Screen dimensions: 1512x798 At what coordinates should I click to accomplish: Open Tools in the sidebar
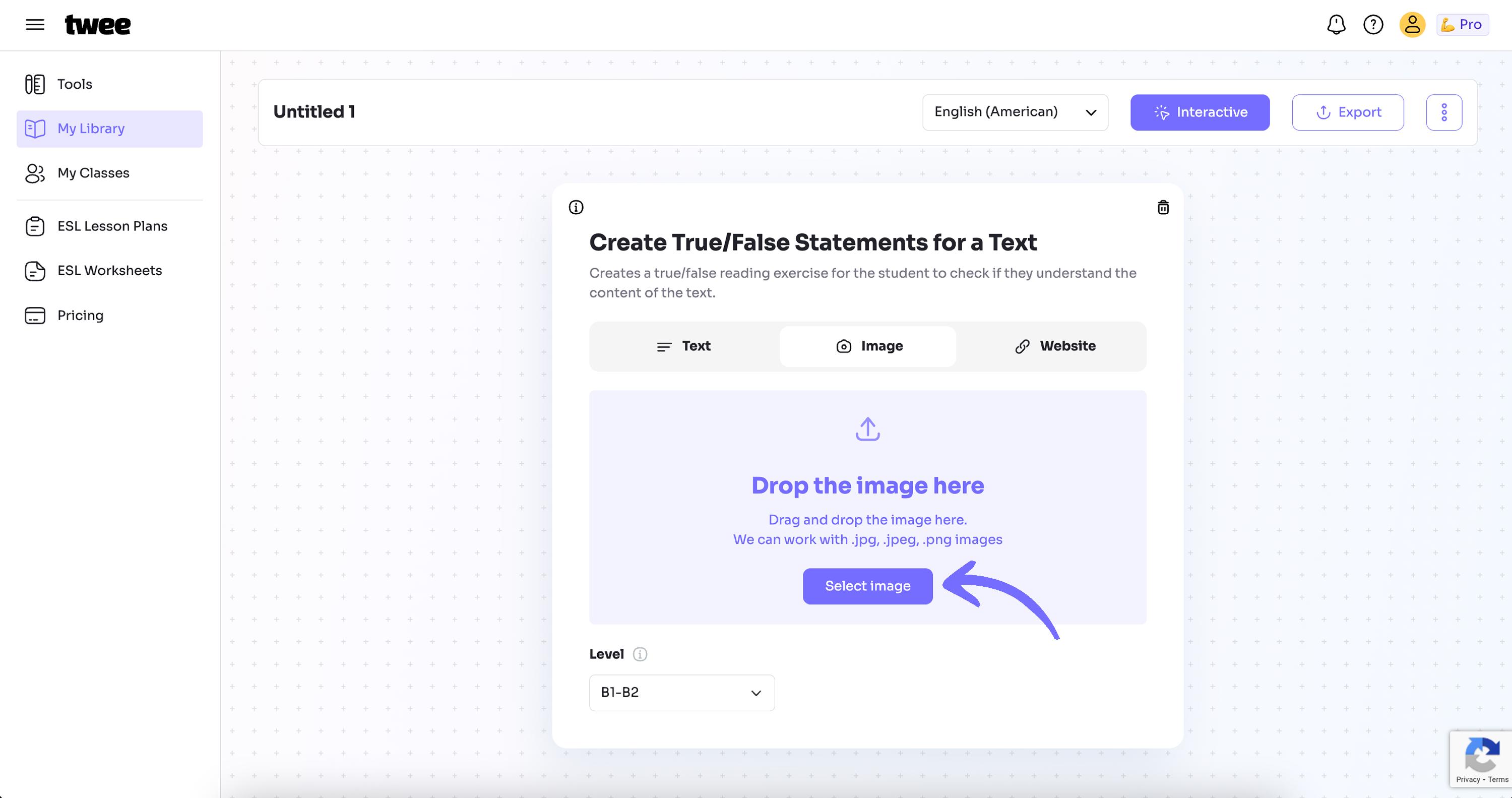coord(110,84)
